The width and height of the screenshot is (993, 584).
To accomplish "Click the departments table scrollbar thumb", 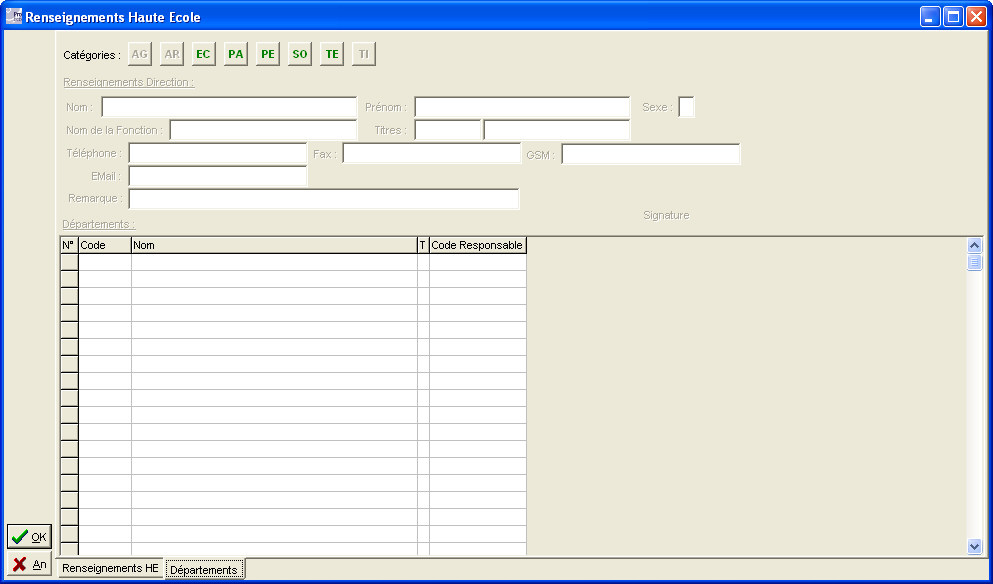I will (x=975, y=262).
